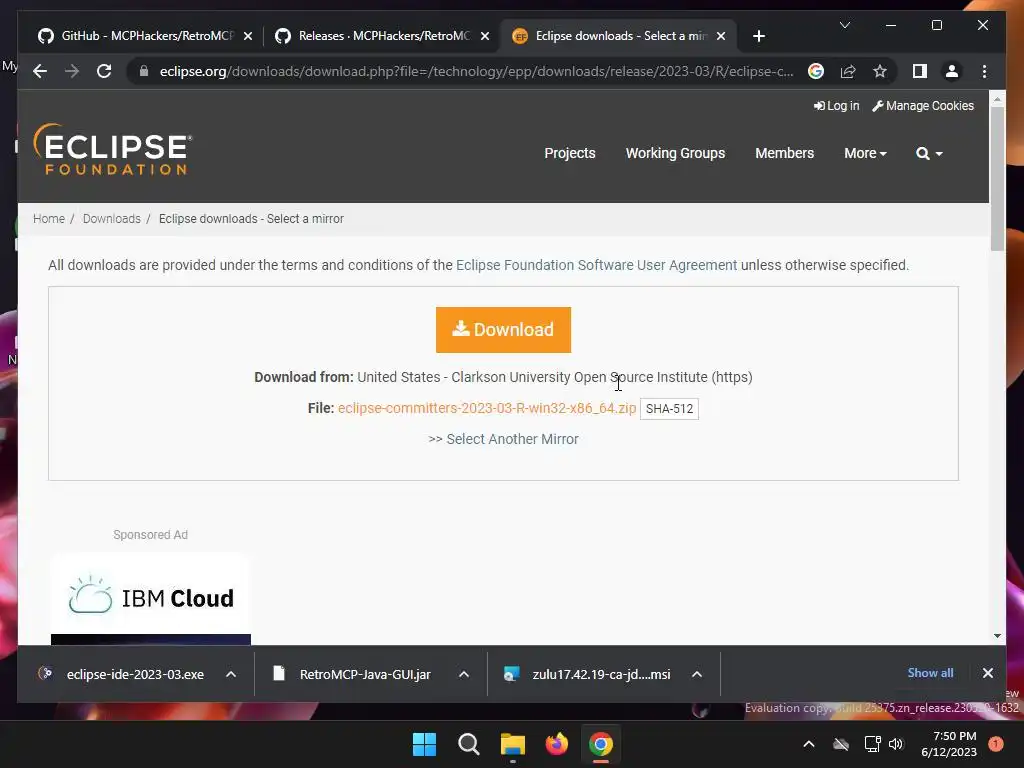
Task: Expand options for eclipse-ide-2023-03.exe download
Action: (231, 674)
